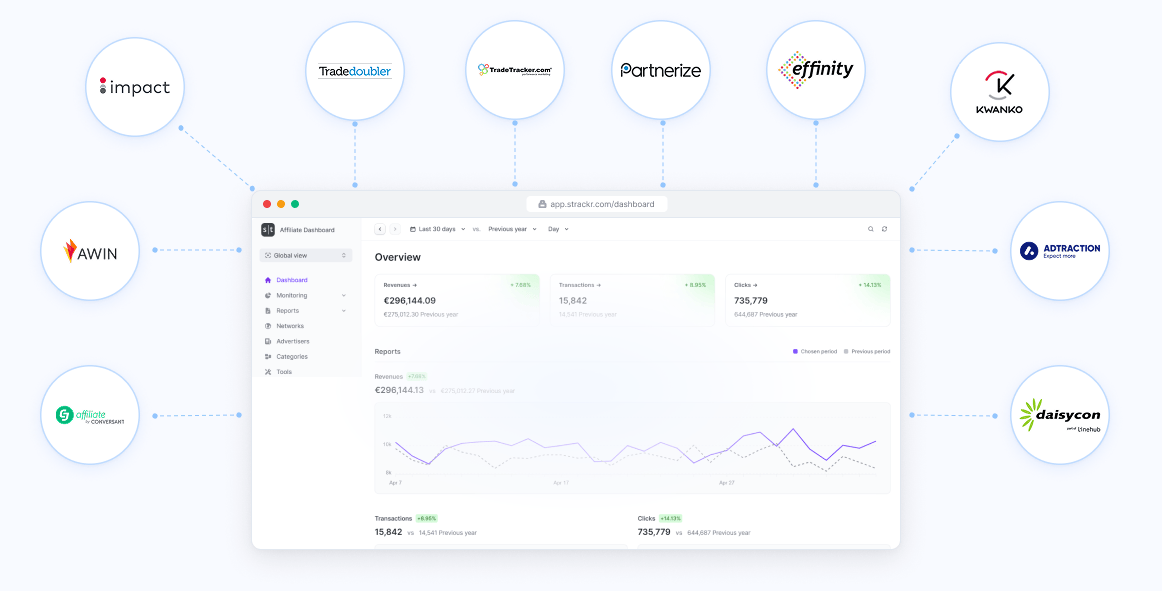1162x591 pixels.
Task: Click the Clicks card header link
Action: [746, 285]
